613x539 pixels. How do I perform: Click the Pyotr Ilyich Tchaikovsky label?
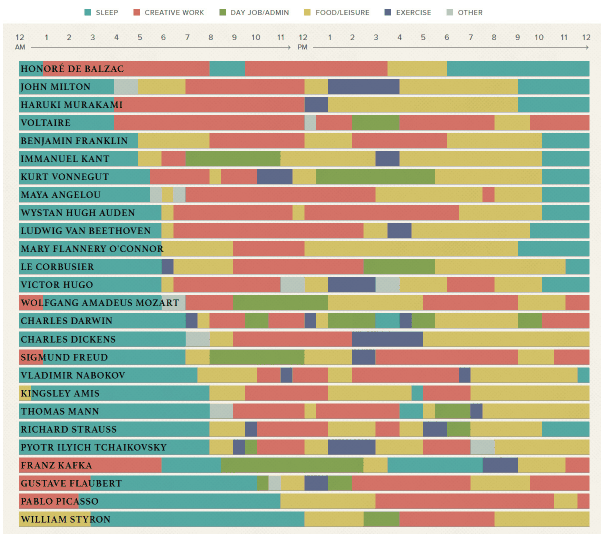pyautogui.click(x=93, y=447)
